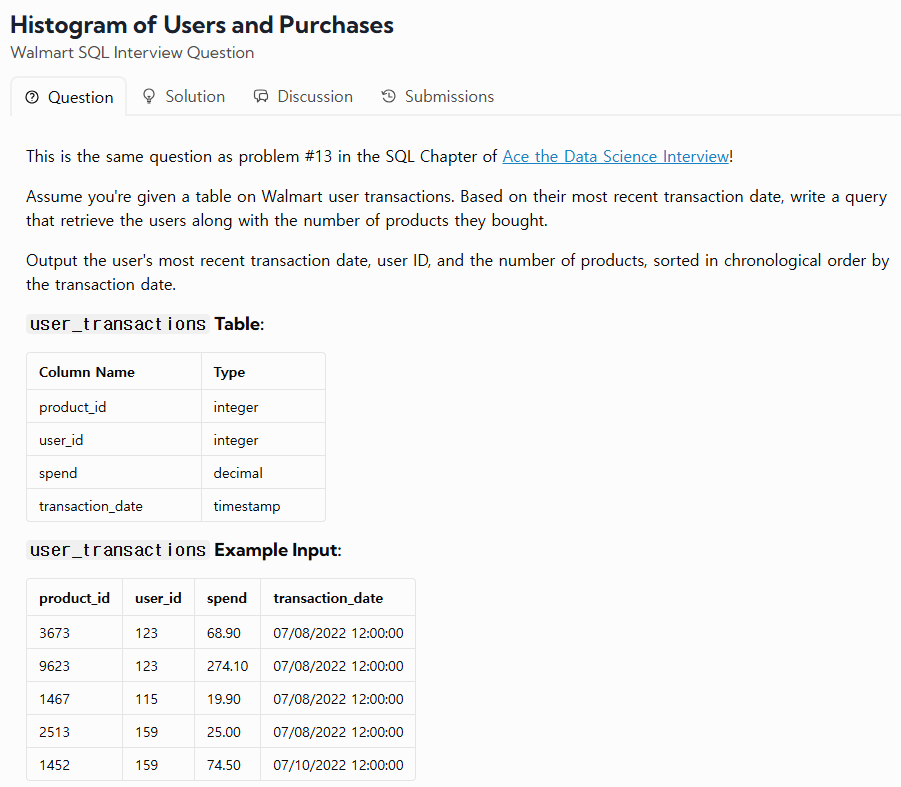
Task: Select the transaction_date cell in schema table
Action: pyautogui.click(x=114, y=506)
